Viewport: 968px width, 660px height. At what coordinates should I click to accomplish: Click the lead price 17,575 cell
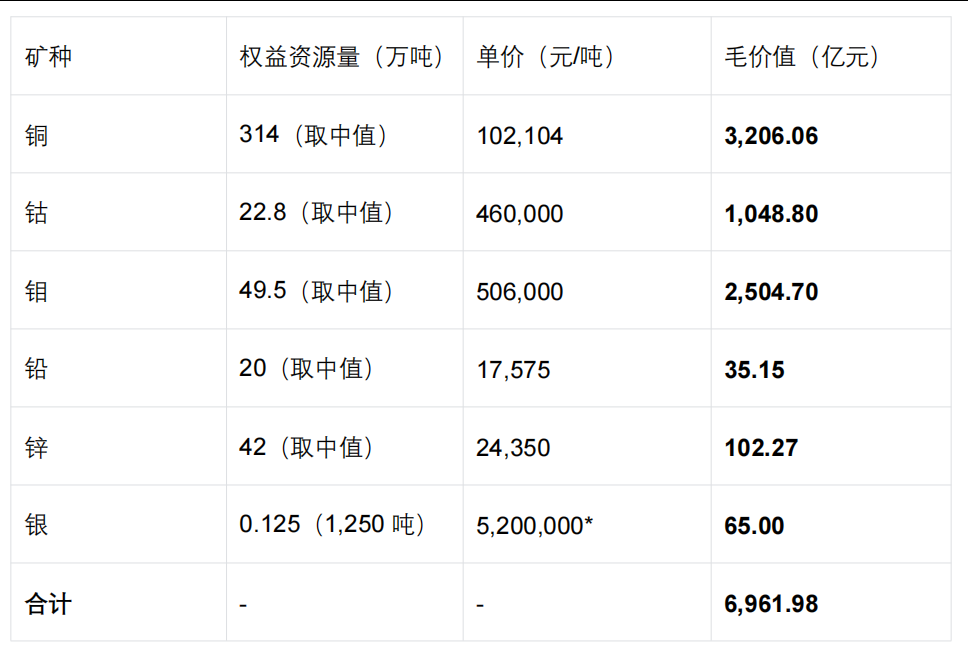tap(513, 370)
